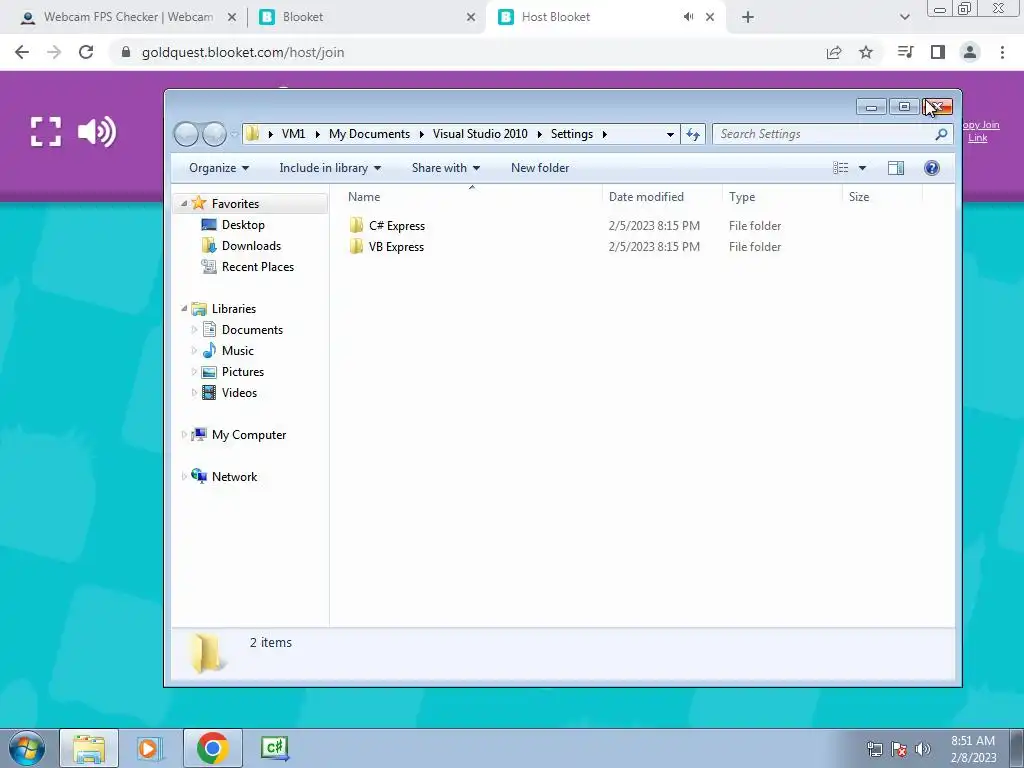Select the Pictures library

click(242, 372)
